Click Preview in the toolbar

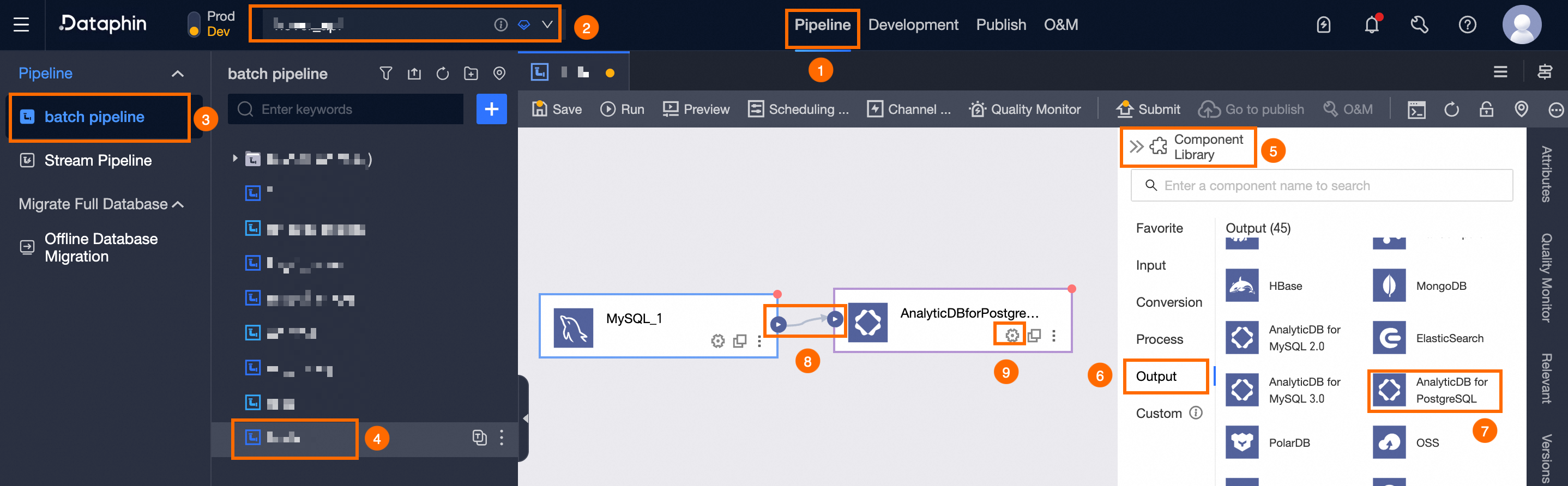[696, 109]
